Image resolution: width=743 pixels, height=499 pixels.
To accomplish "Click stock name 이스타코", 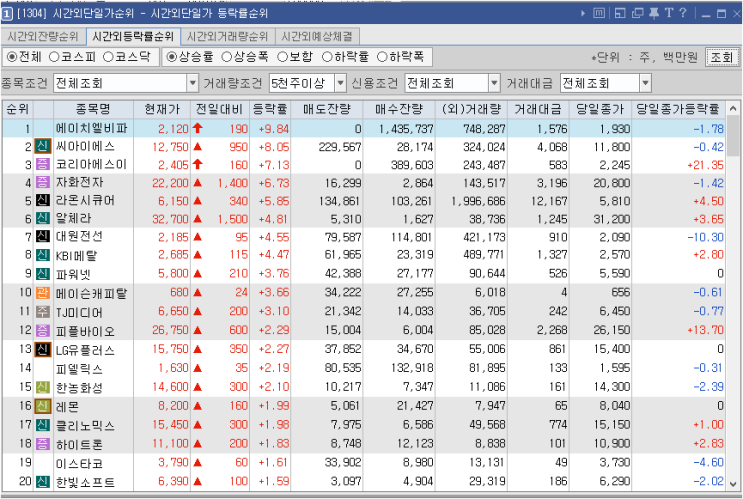I will [79, 463].
